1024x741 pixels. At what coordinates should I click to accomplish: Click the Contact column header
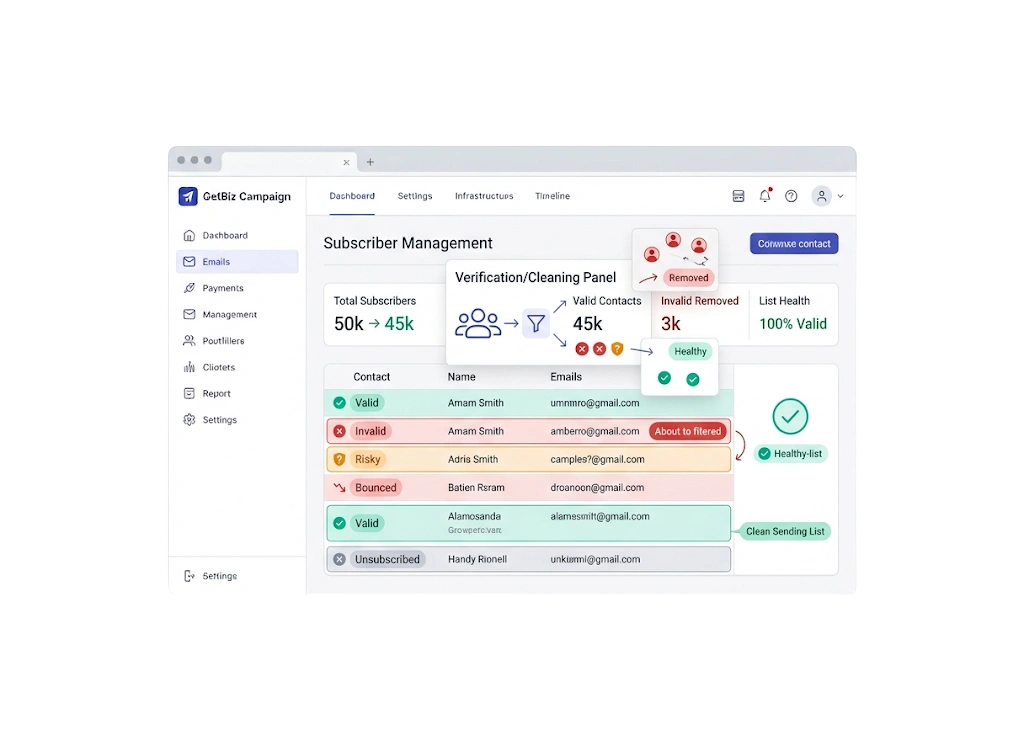[372, 377]
